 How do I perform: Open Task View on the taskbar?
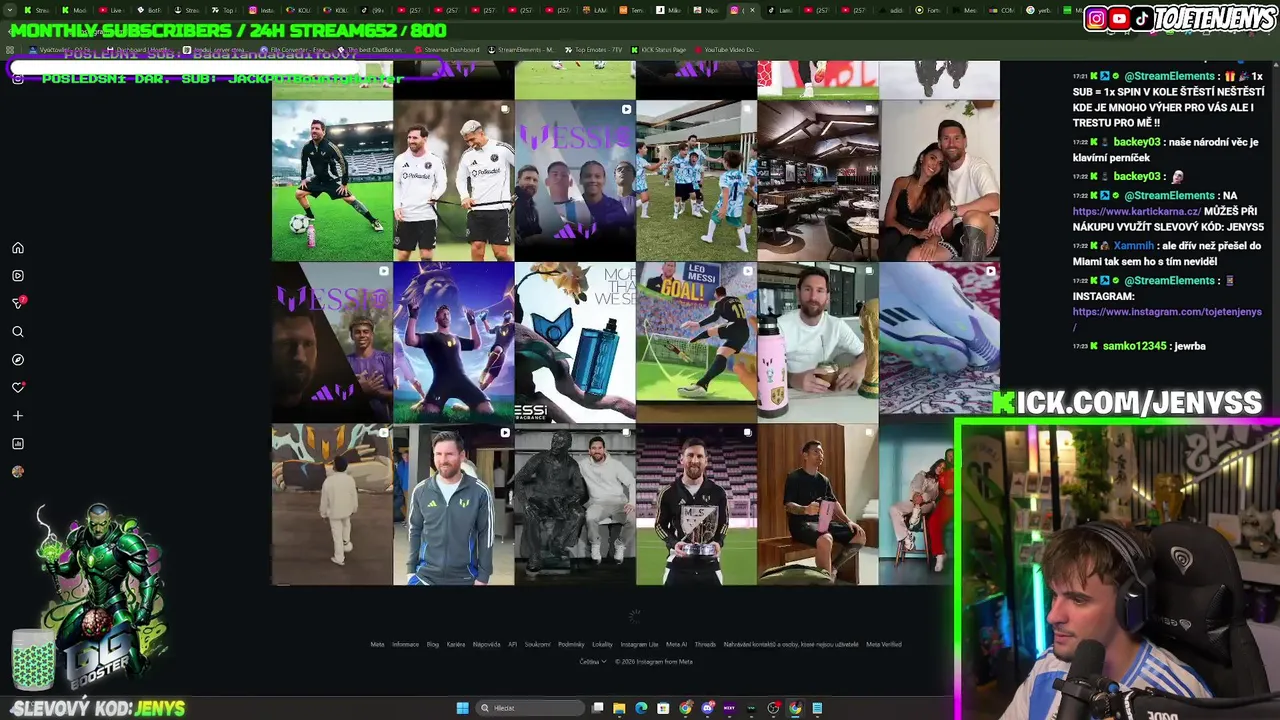[598, 708]
